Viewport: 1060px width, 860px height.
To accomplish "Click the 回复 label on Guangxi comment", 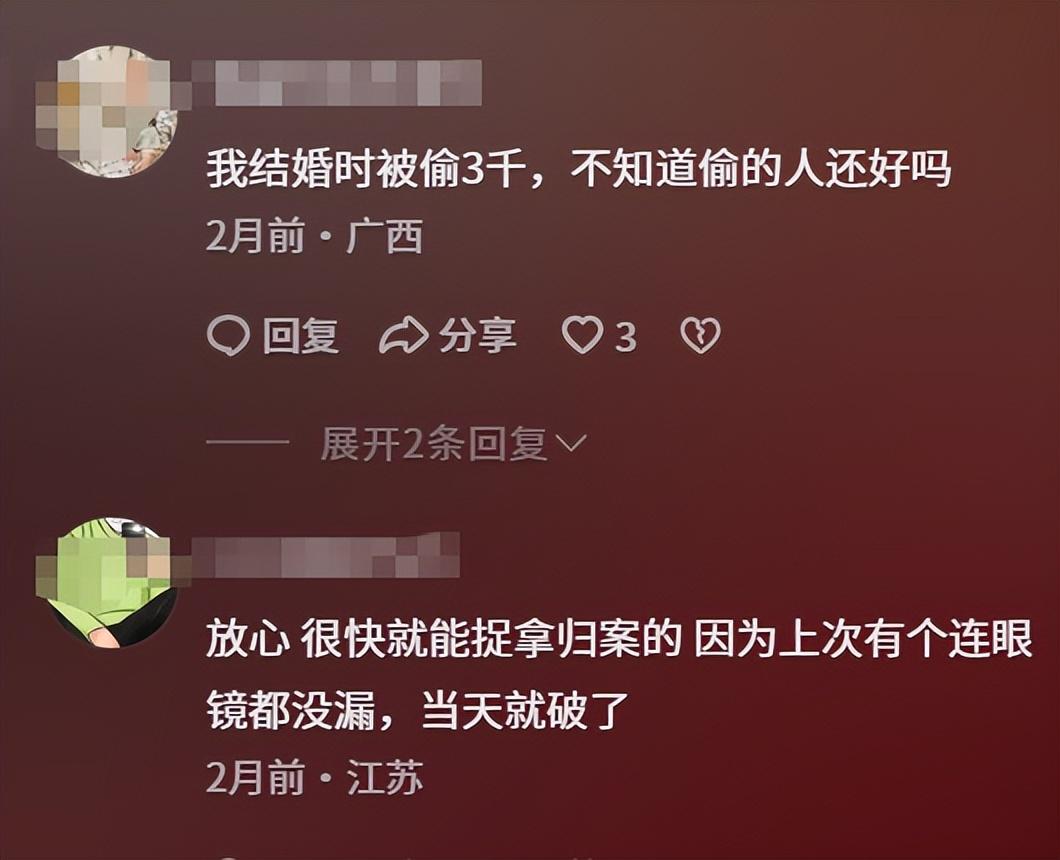I will click(301, 335).
